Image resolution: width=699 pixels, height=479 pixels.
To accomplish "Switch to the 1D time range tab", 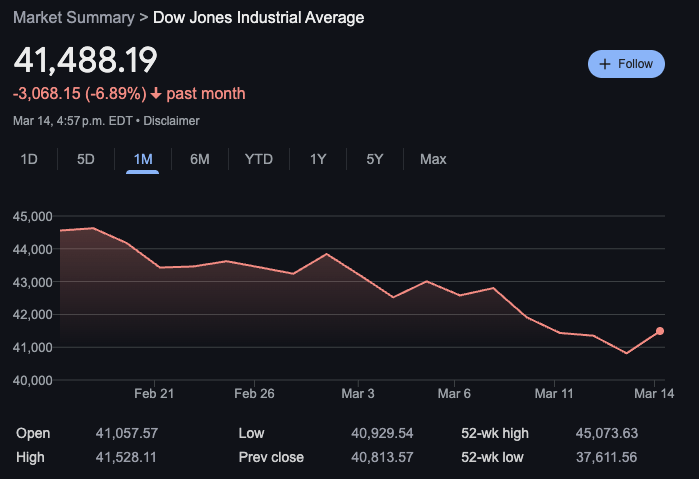I will [x=29, y=159].
